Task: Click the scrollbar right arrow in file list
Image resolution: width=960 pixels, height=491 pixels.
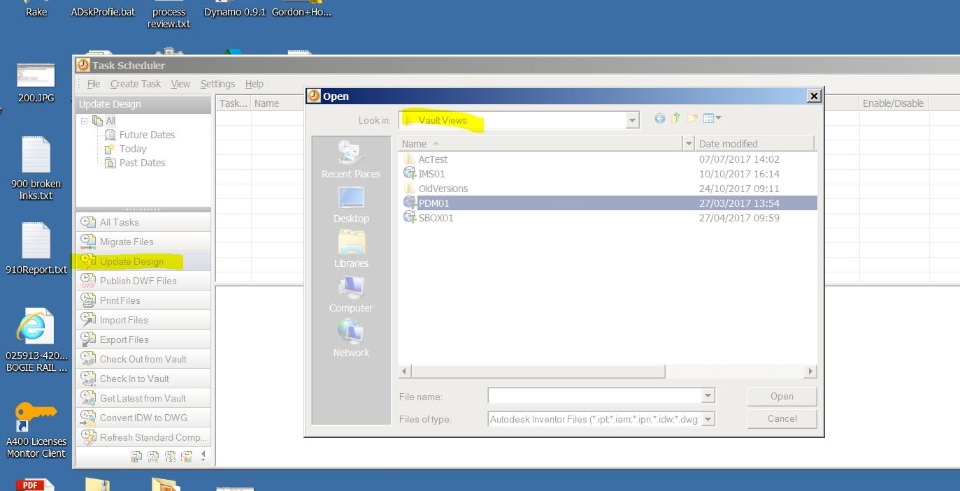Action: (x=811, y=372)
